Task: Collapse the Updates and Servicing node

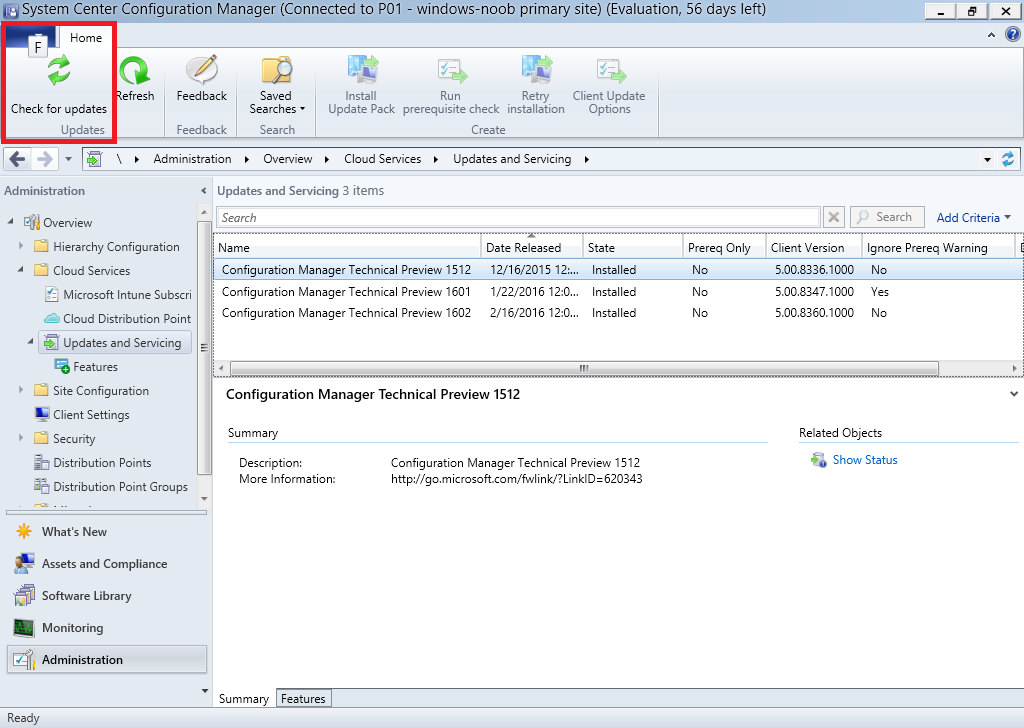Action: (31, 341)
